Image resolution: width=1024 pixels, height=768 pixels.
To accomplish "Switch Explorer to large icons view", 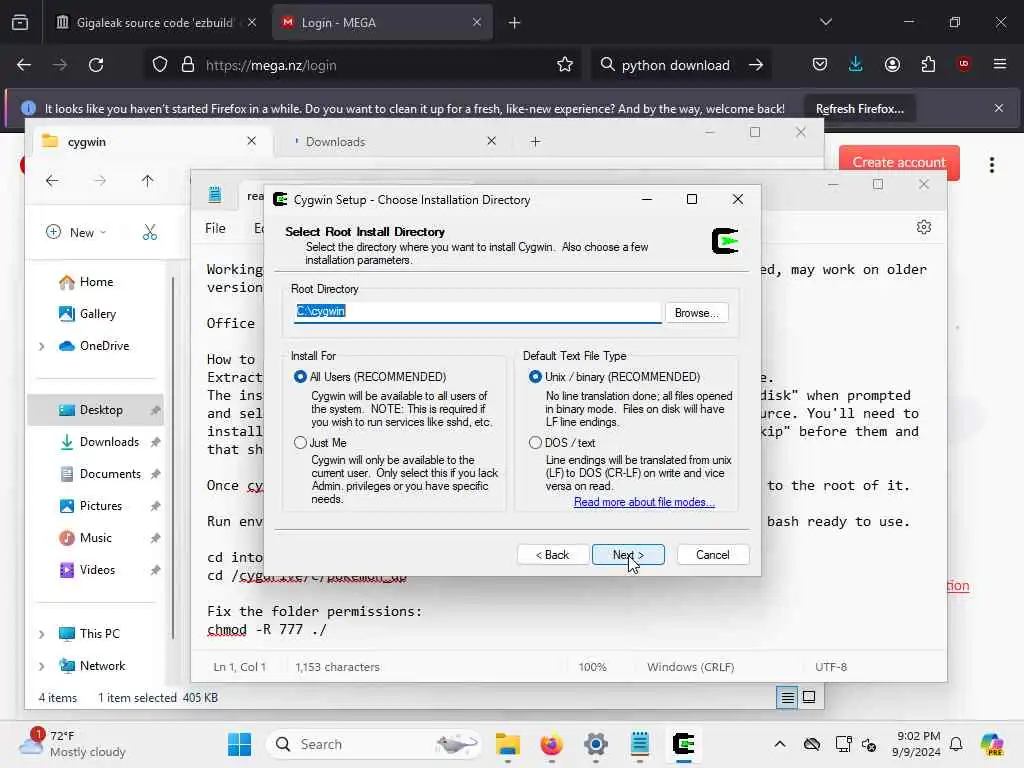I will (808, 697).
